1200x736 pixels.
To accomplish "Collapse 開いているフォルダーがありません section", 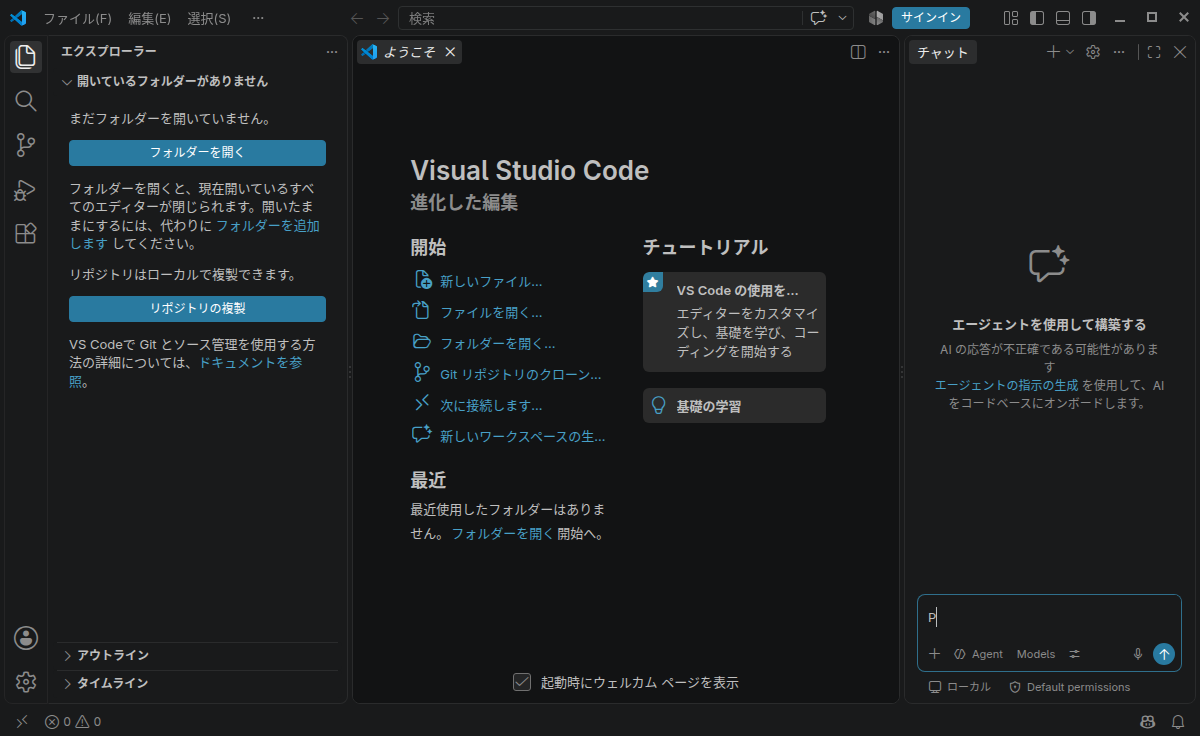I will point(197,81).
